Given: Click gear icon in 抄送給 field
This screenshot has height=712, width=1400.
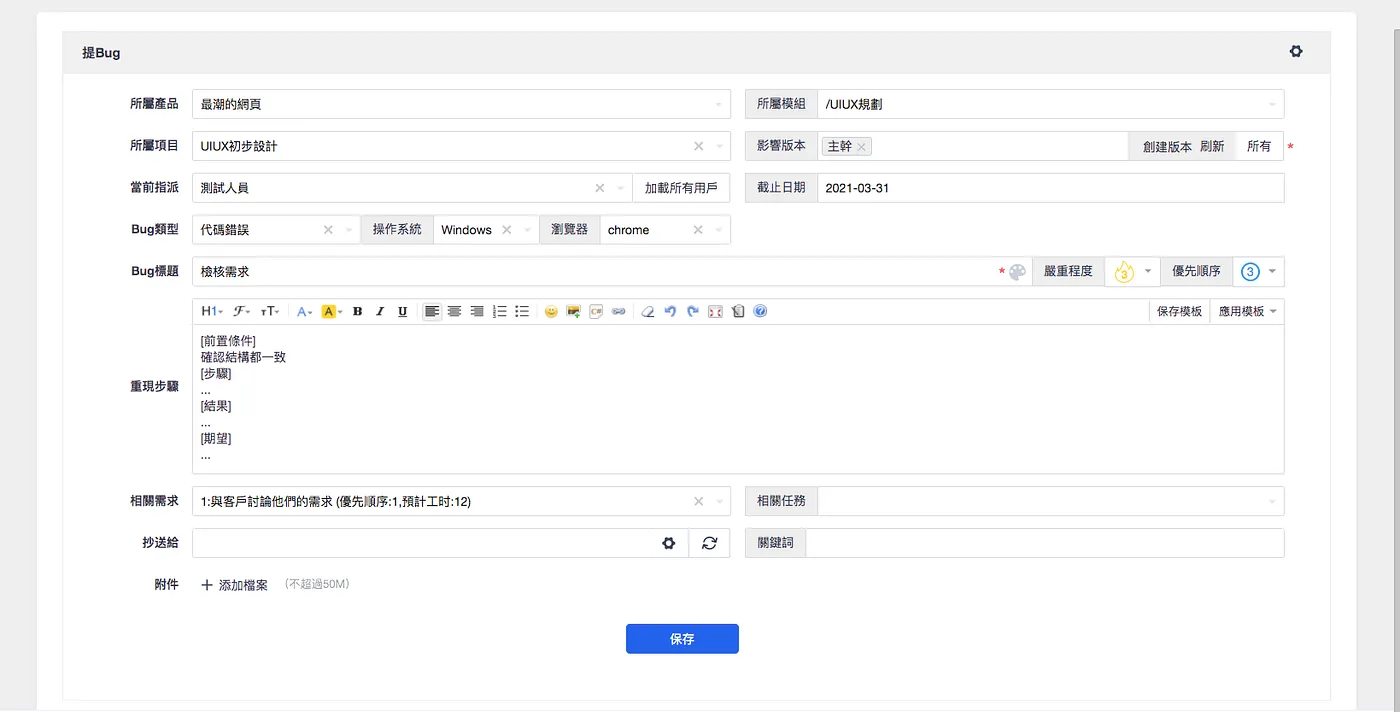Looking at the screenshot, I should click(x=669, y=543).
